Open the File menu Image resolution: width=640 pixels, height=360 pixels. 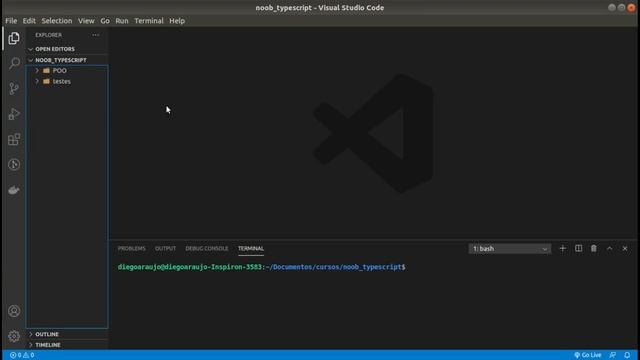coord(11,21)
